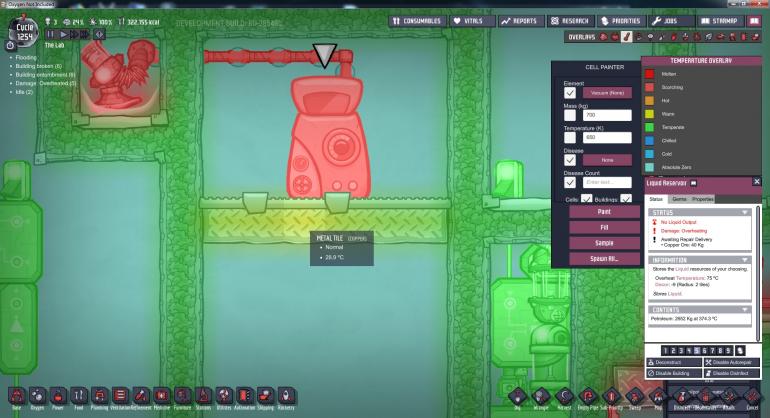
Task: Click the Sample button
Action: point(604,243)
